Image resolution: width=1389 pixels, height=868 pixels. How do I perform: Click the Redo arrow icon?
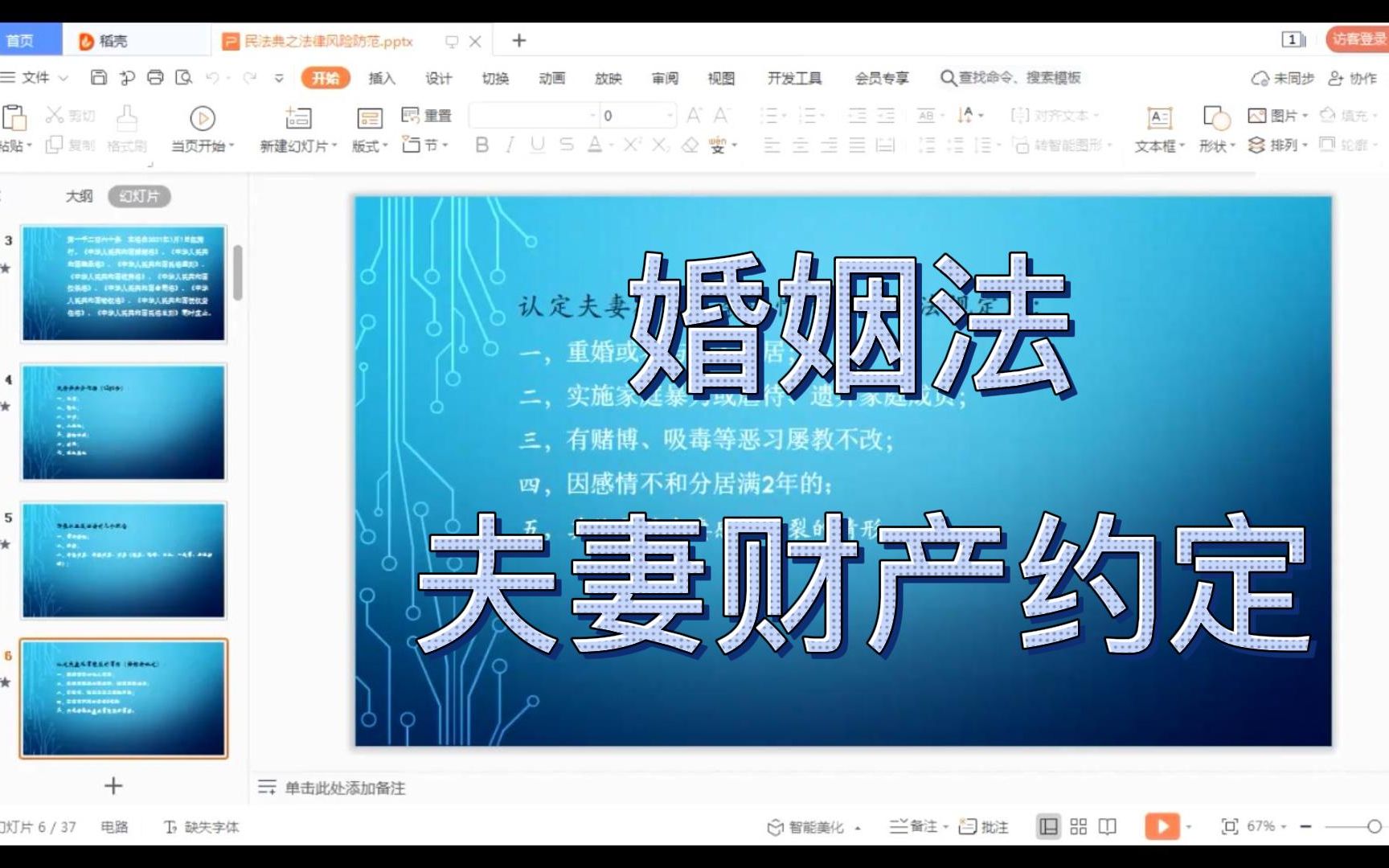coord(250,78)
